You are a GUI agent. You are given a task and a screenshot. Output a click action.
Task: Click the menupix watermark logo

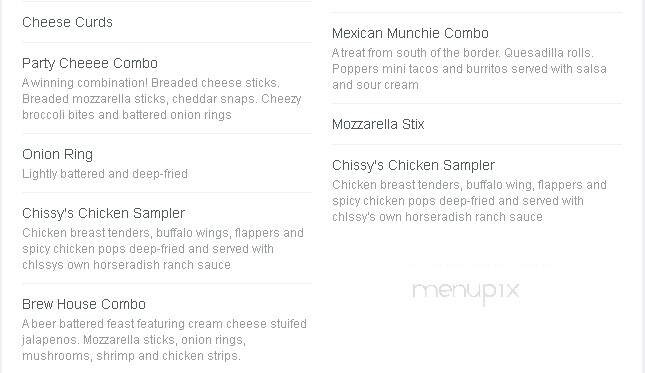click(x=466, y=292)
